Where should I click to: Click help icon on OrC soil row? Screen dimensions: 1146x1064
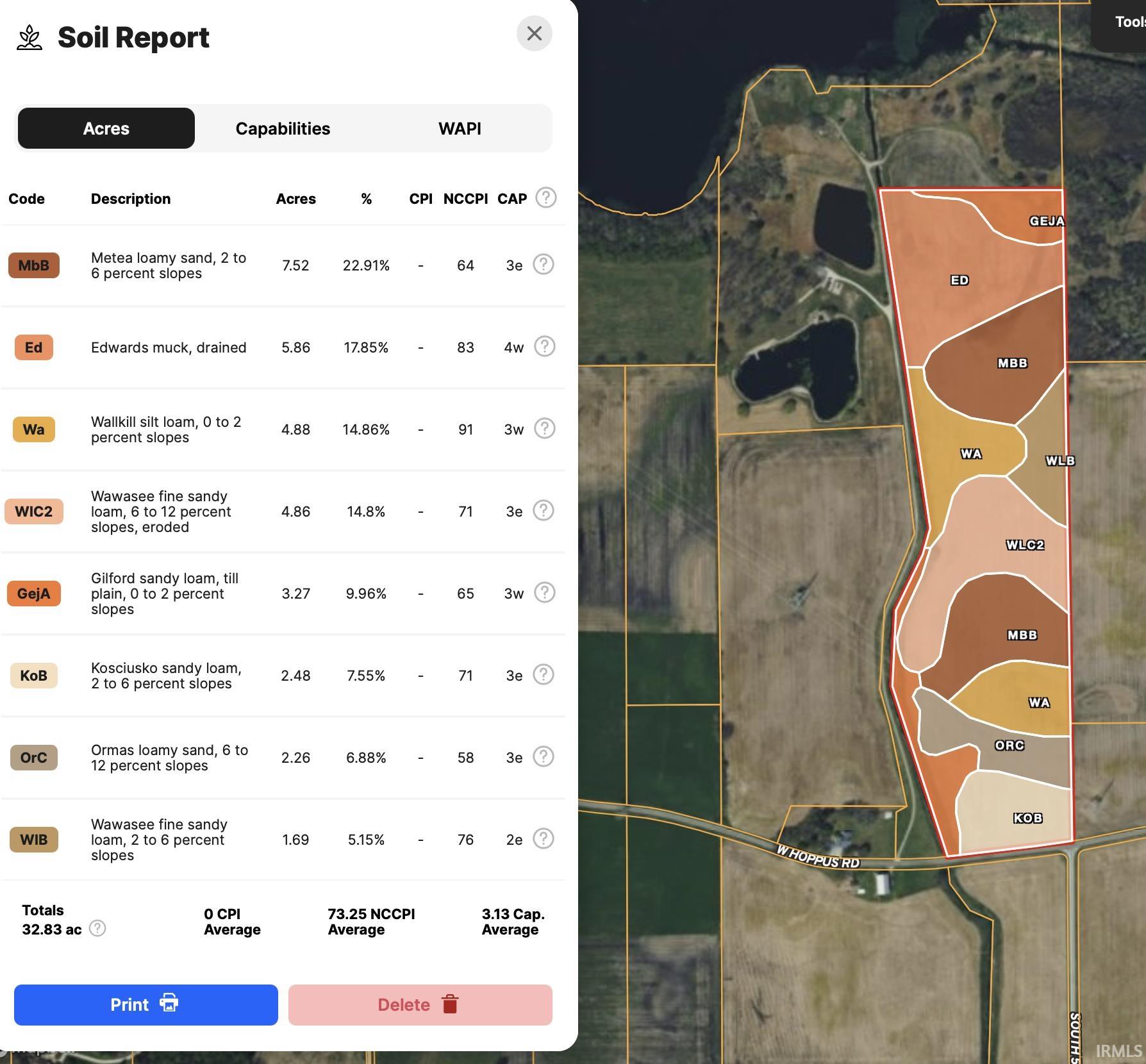pyautogui.click(x=544, y=756)
